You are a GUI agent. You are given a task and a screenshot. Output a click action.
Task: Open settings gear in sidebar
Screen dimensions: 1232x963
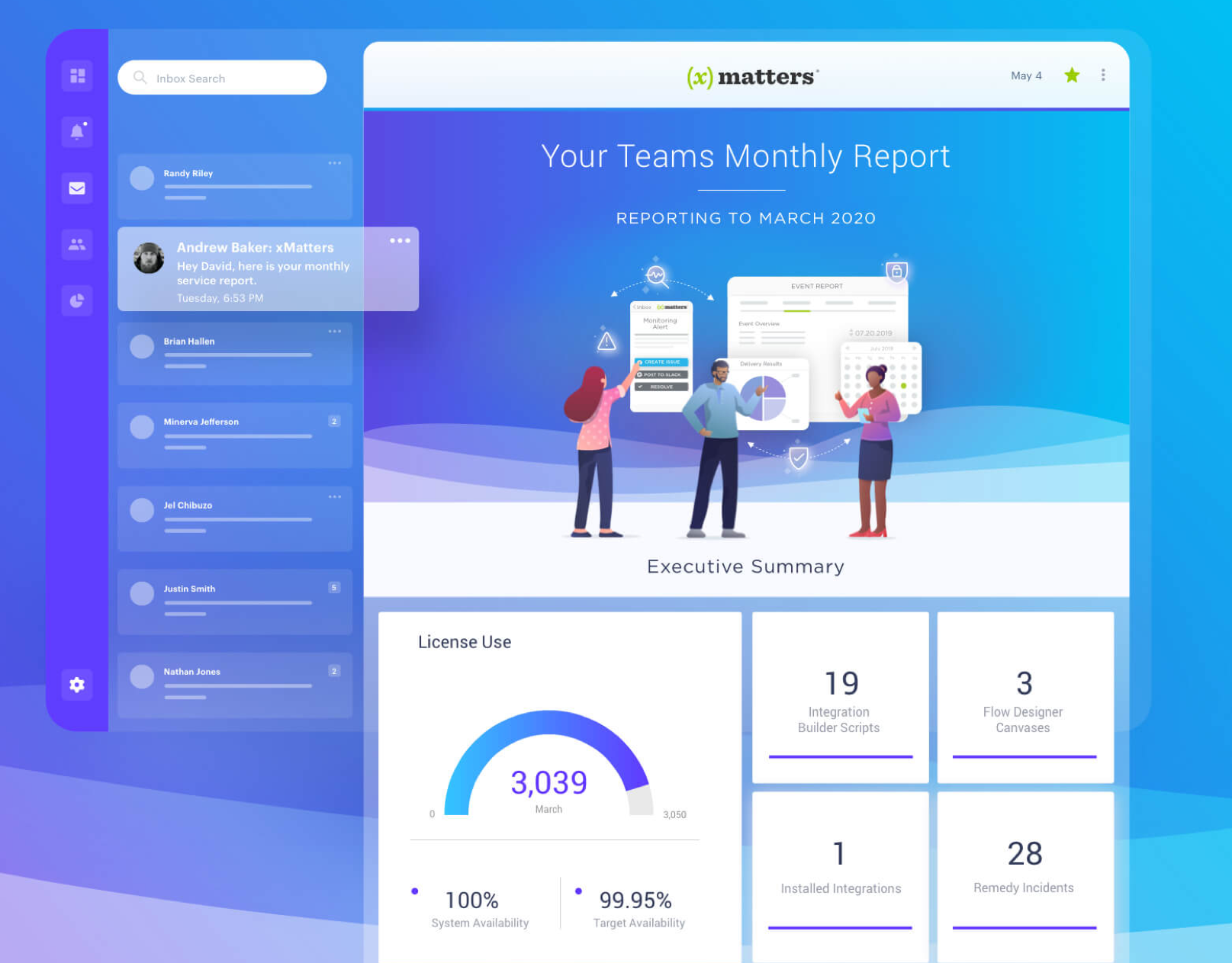click(x=77, y=685)
